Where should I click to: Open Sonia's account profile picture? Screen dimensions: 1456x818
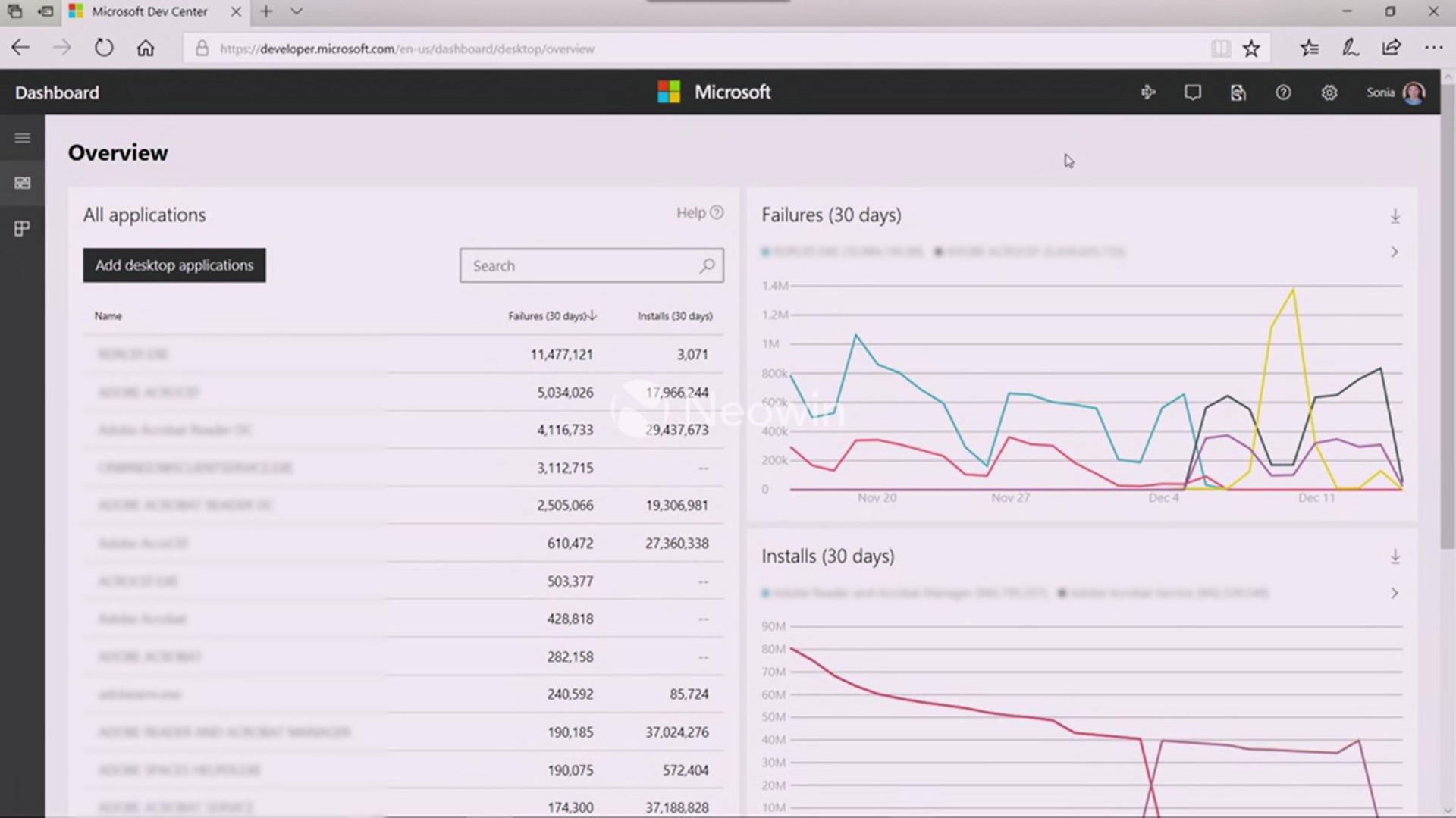click(x=1414, y=92)
